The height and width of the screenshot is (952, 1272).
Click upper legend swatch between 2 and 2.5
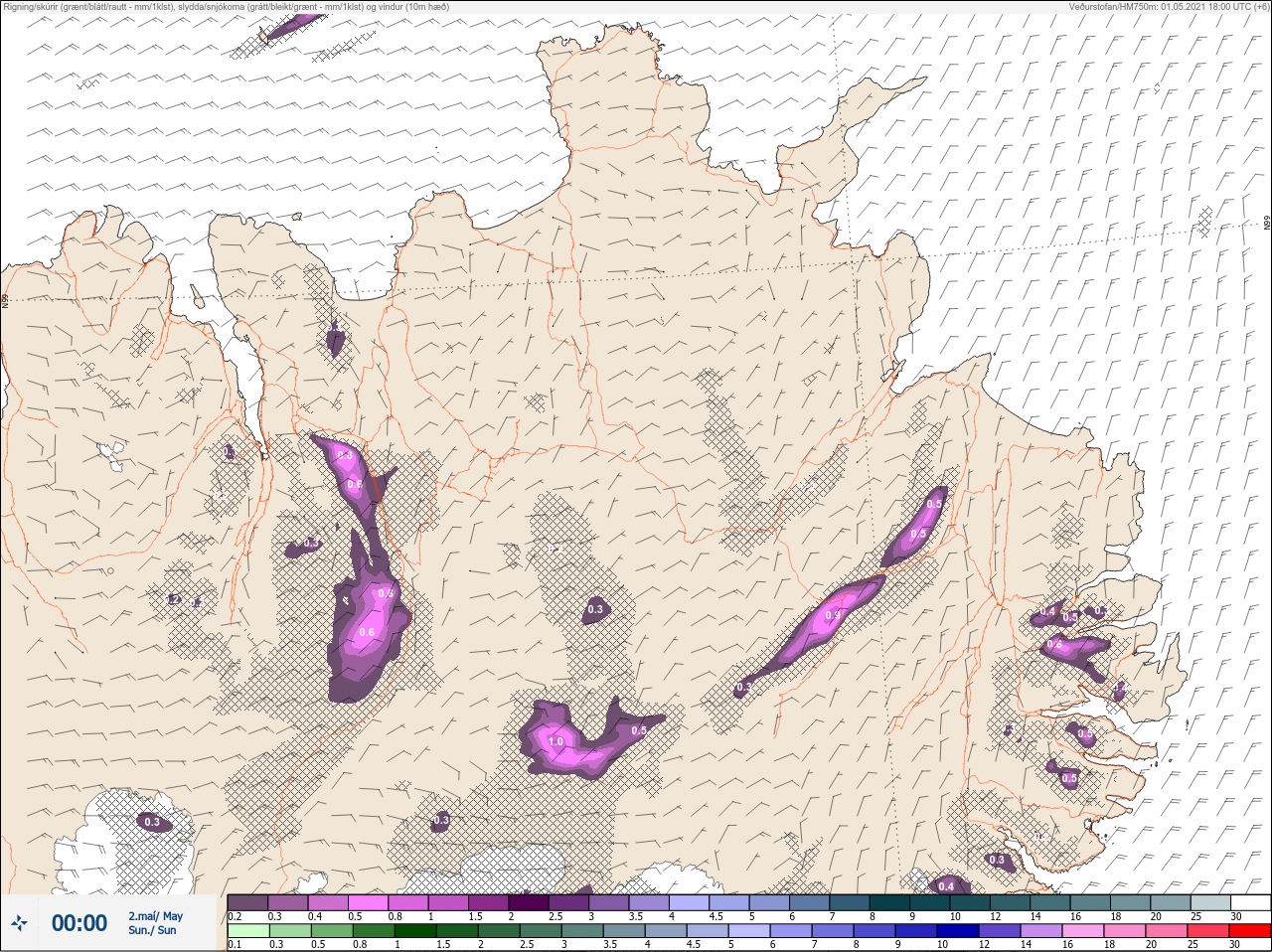[x=529, y=902]
